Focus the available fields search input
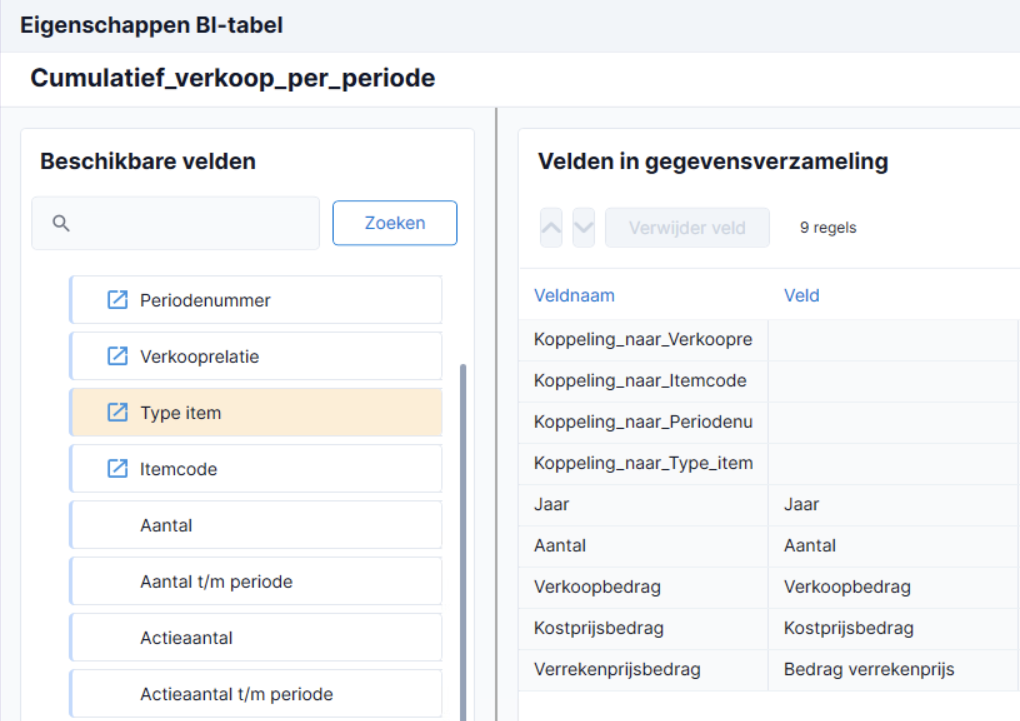The height and width of the screenshot is (721, 1020). click(x=176, y=223)
